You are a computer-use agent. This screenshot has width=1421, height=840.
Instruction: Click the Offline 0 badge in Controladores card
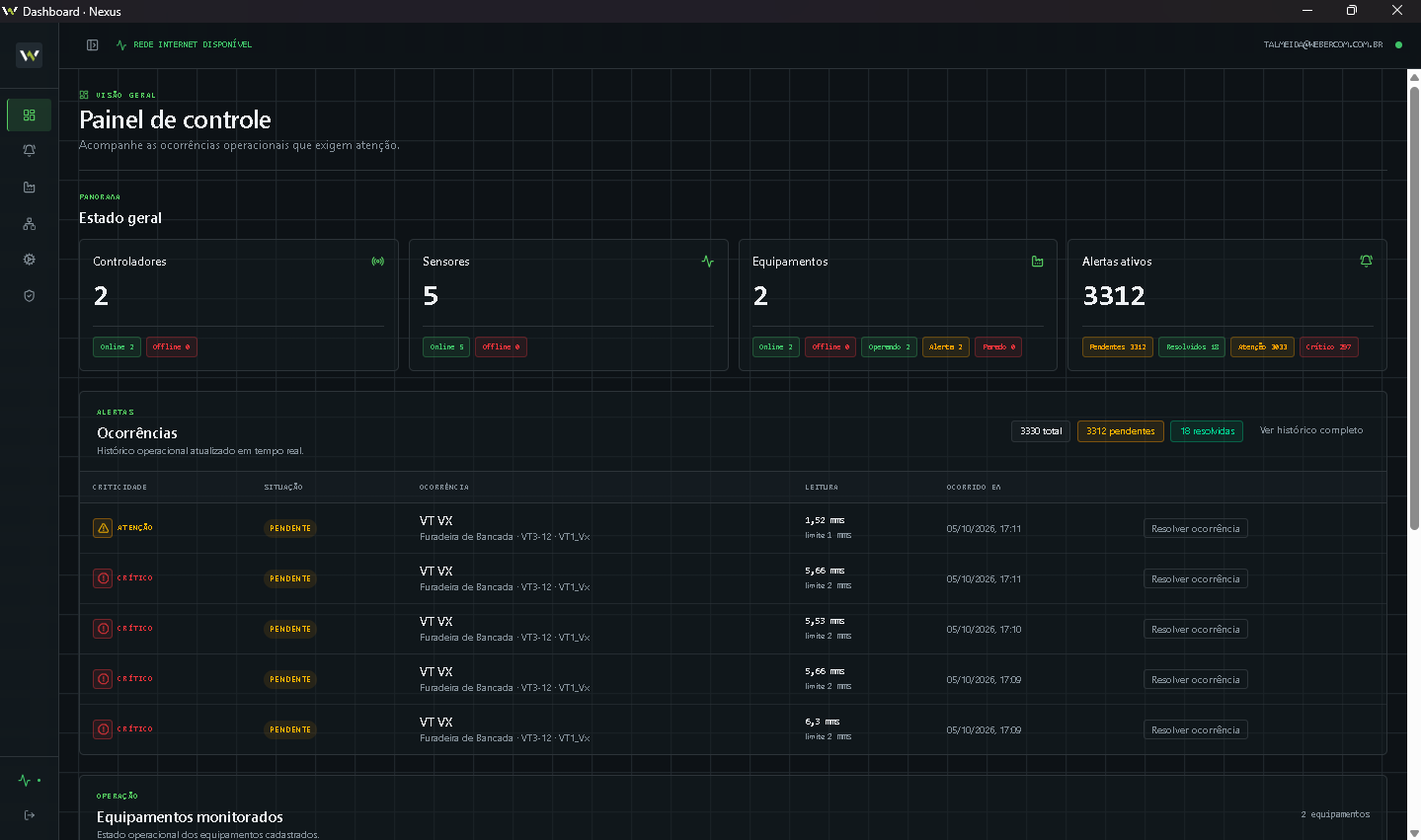click(x=171, y=347)
